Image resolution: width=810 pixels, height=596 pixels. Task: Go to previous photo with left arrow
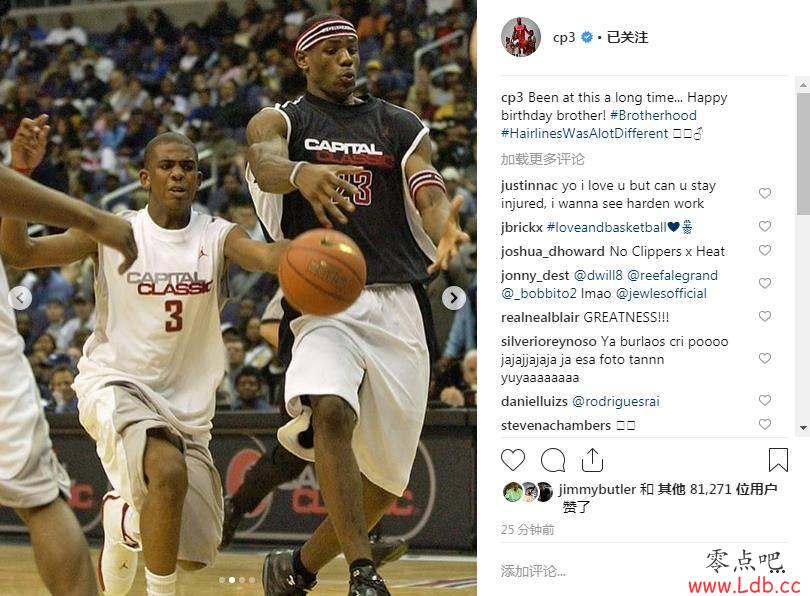point(20,298)
